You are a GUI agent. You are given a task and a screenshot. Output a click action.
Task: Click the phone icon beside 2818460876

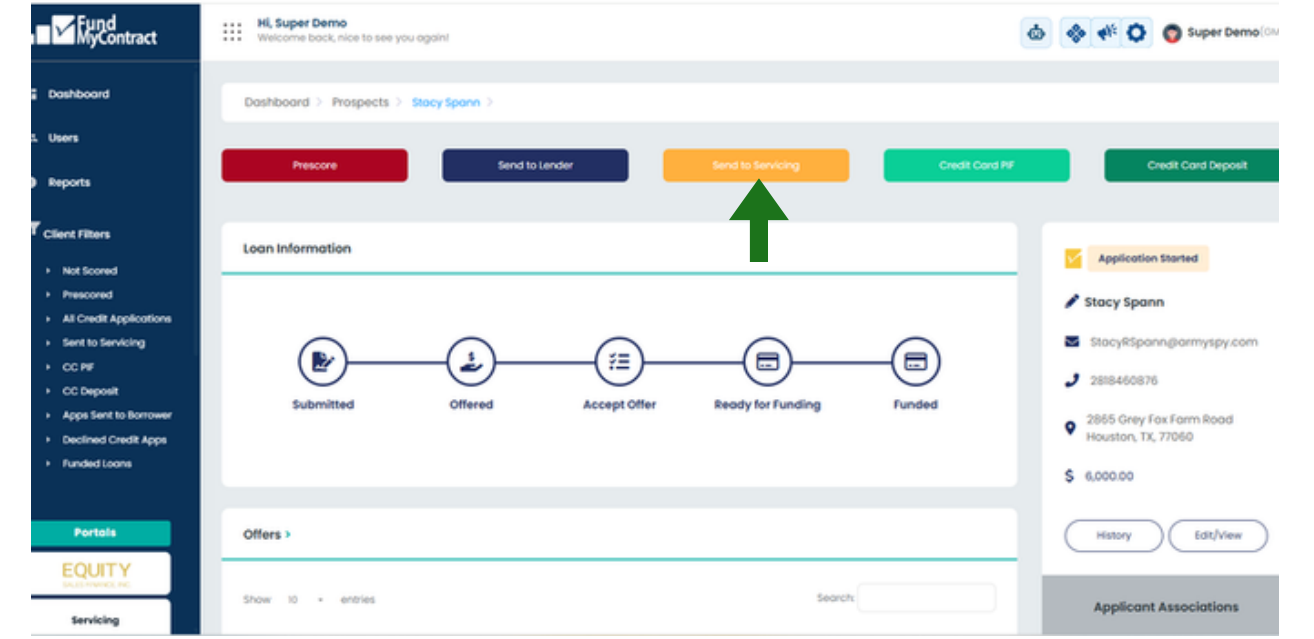(1072, 380)
